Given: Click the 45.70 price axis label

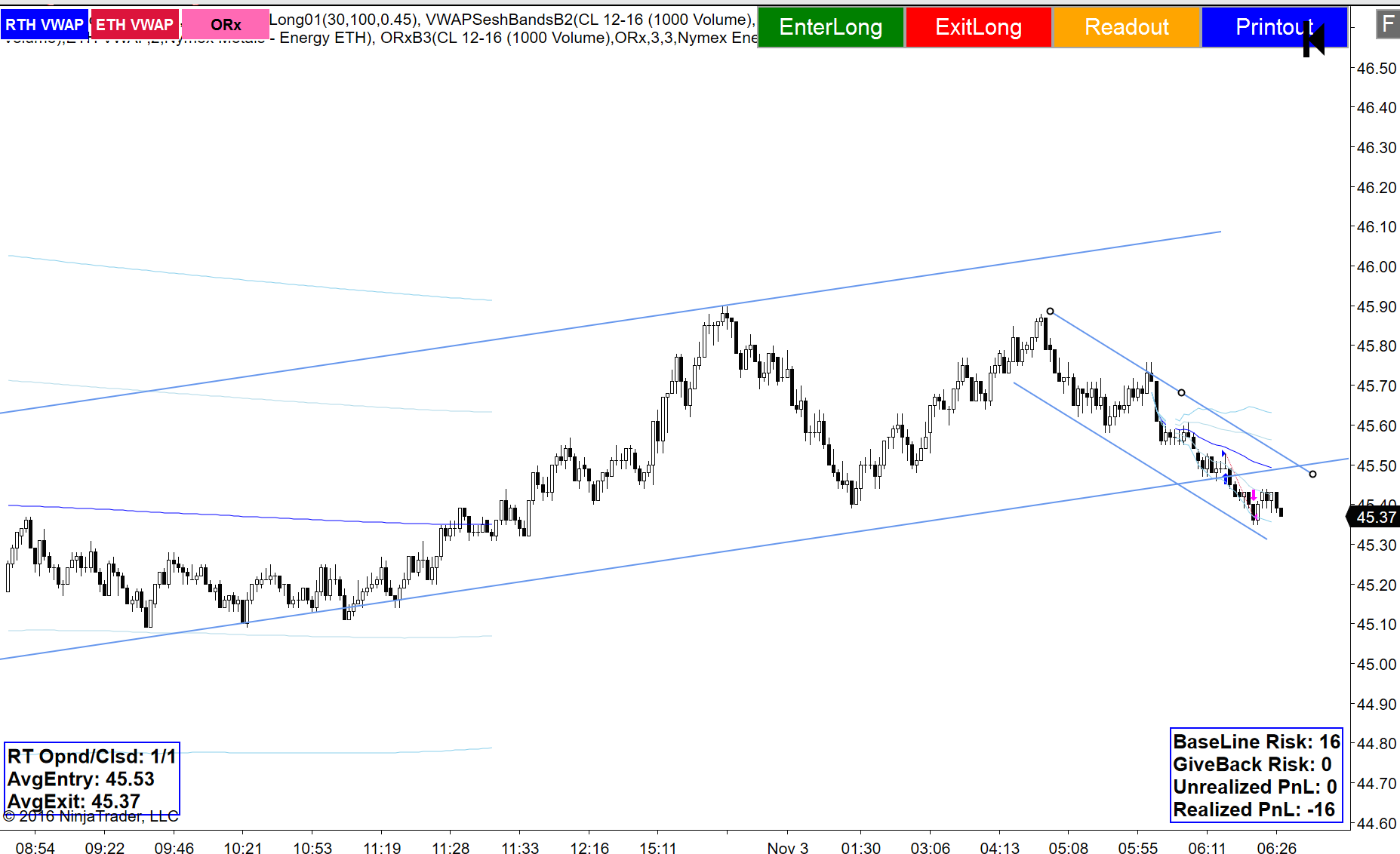Looking at the screenshot, I should 1377,386.
